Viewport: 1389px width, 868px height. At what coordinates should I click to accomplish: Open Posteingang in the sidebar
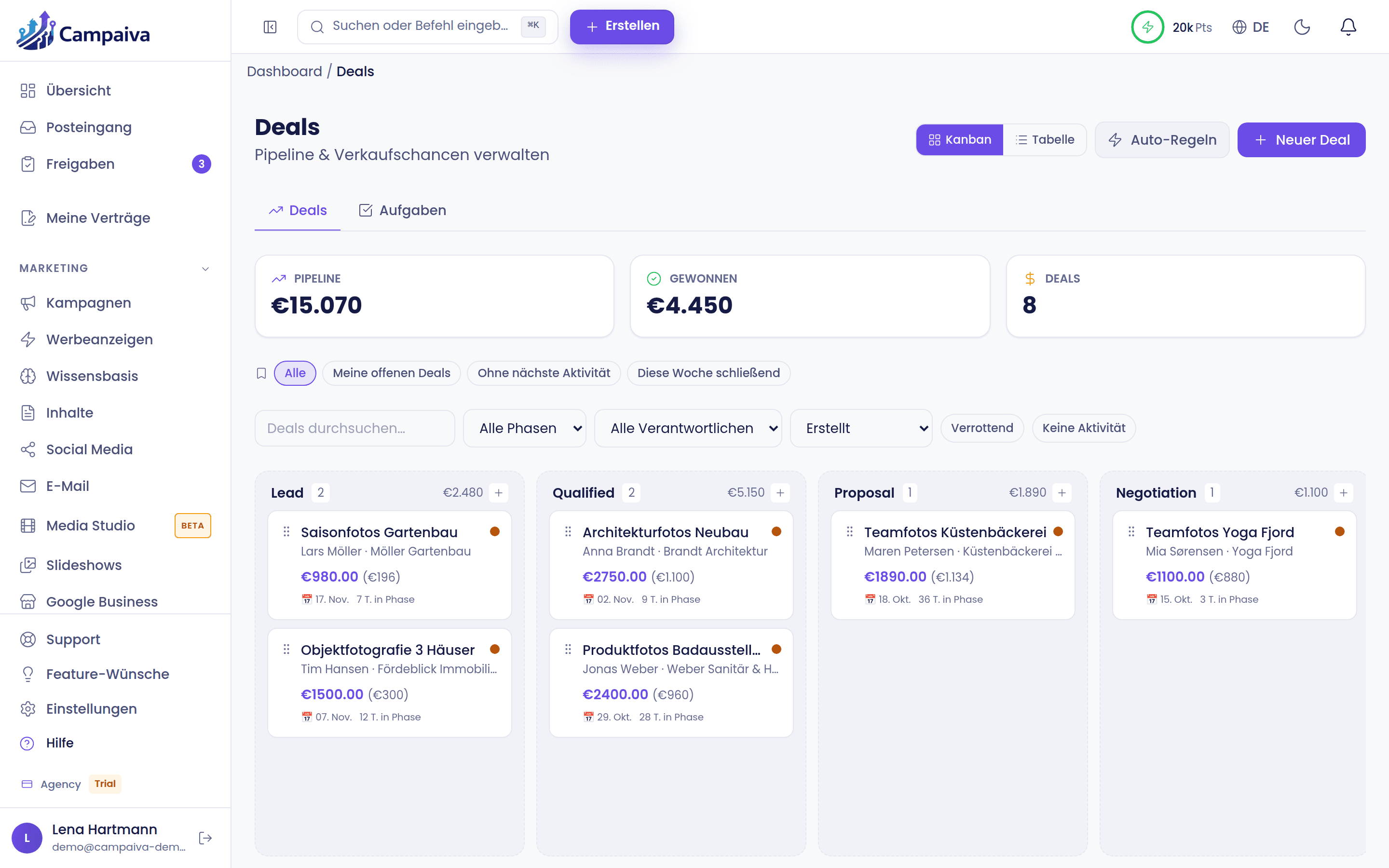coord(115,127)
